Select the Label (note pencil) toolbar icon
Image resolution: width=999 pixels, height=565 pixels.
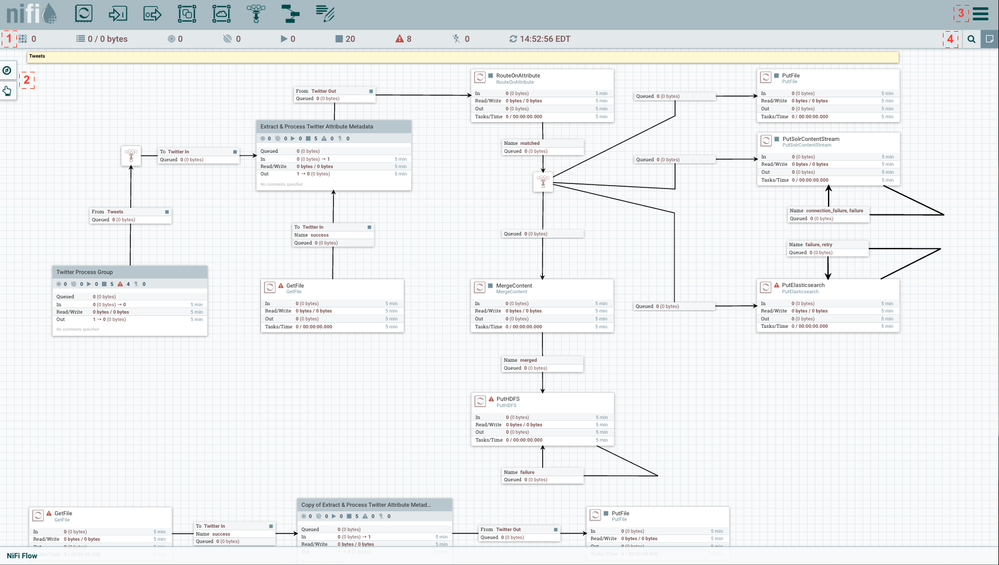pyautogui.click(x=325, y=14)
